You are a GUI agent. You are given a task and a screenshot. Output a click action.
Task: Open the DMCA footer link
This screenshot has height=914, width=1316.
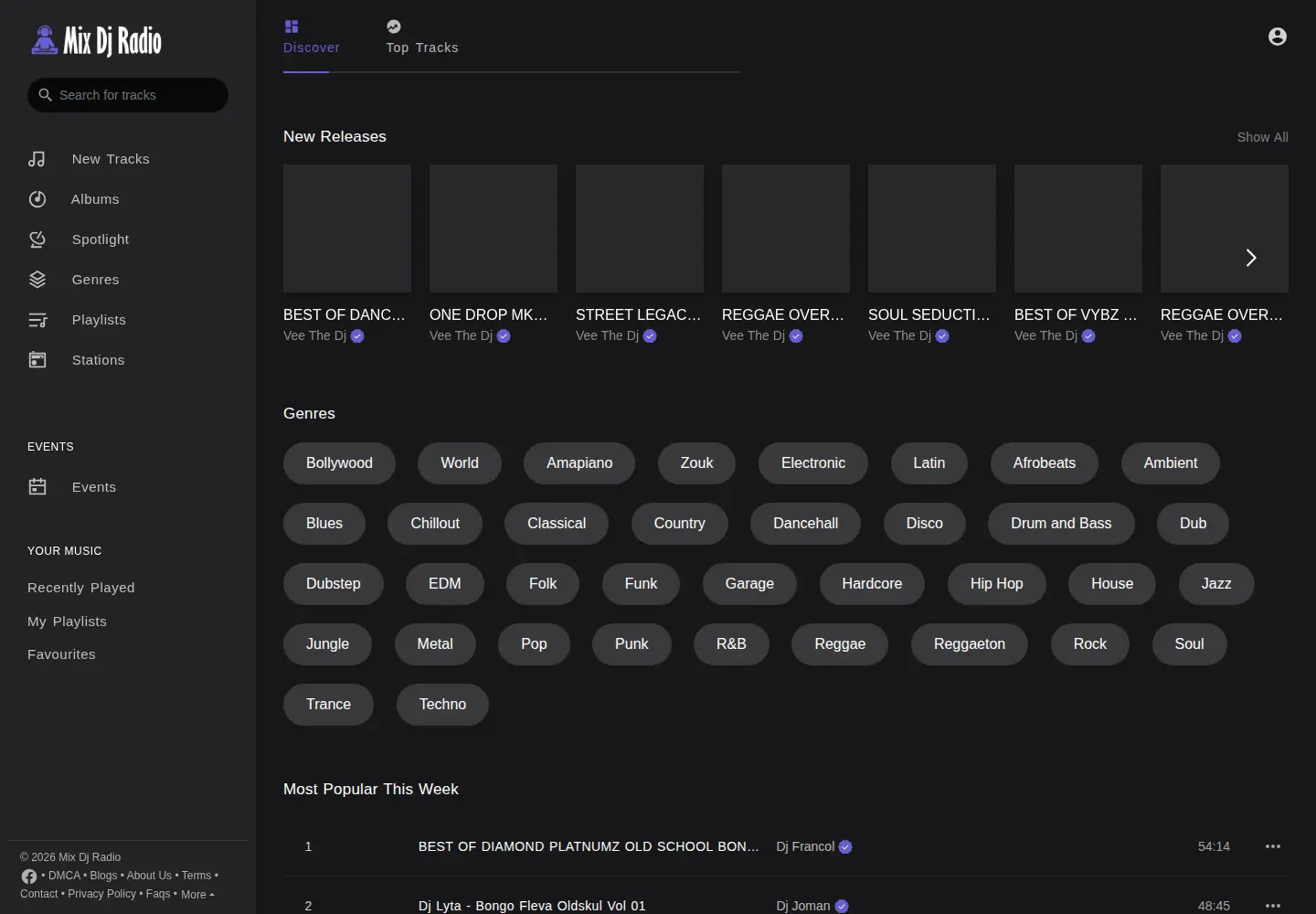[64, 876]
